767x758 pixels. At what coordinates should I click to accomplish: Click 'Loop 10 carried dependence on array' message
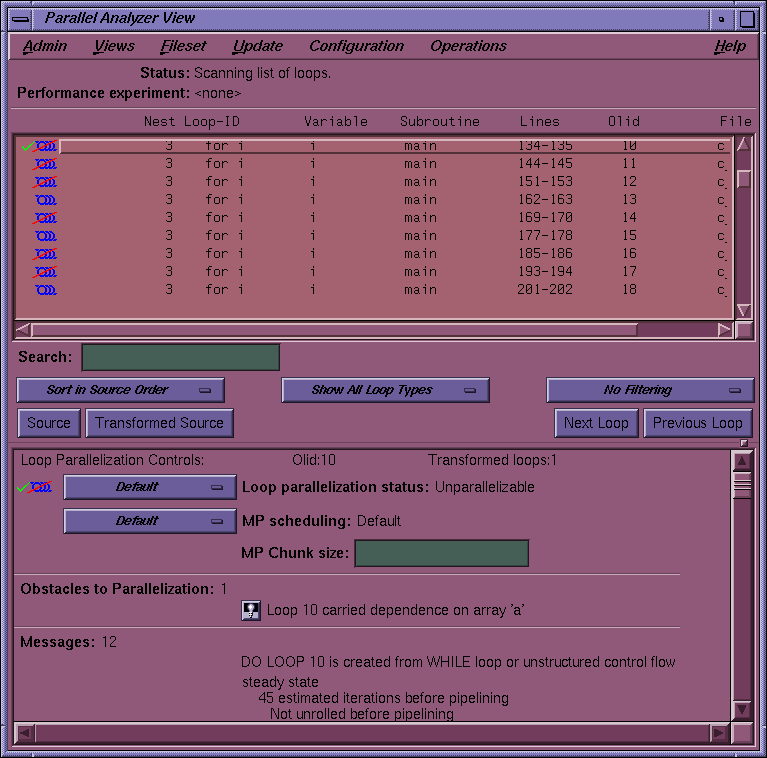coord(395,610)
